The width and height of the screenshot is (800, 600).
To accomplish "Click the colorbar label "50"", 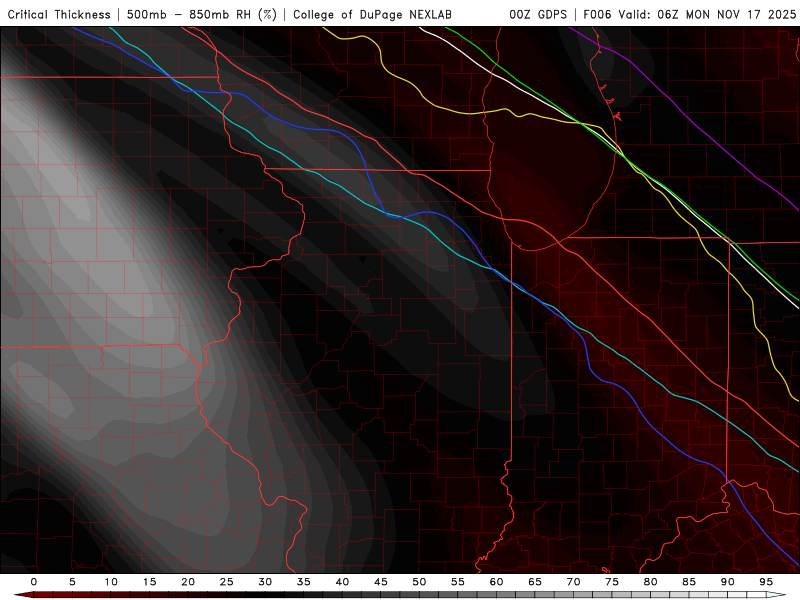I will click(419, 582).
